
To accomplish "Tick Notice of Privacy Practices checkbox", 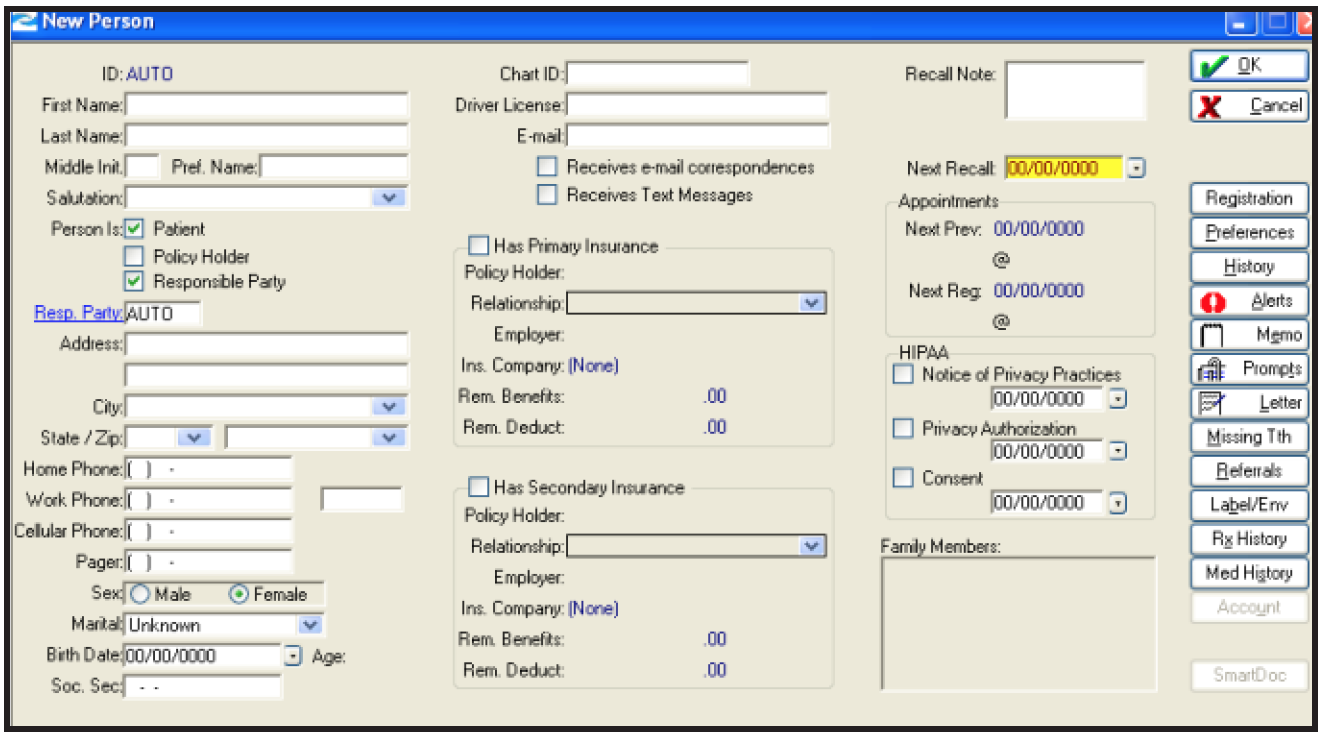I will click(903, 375).
